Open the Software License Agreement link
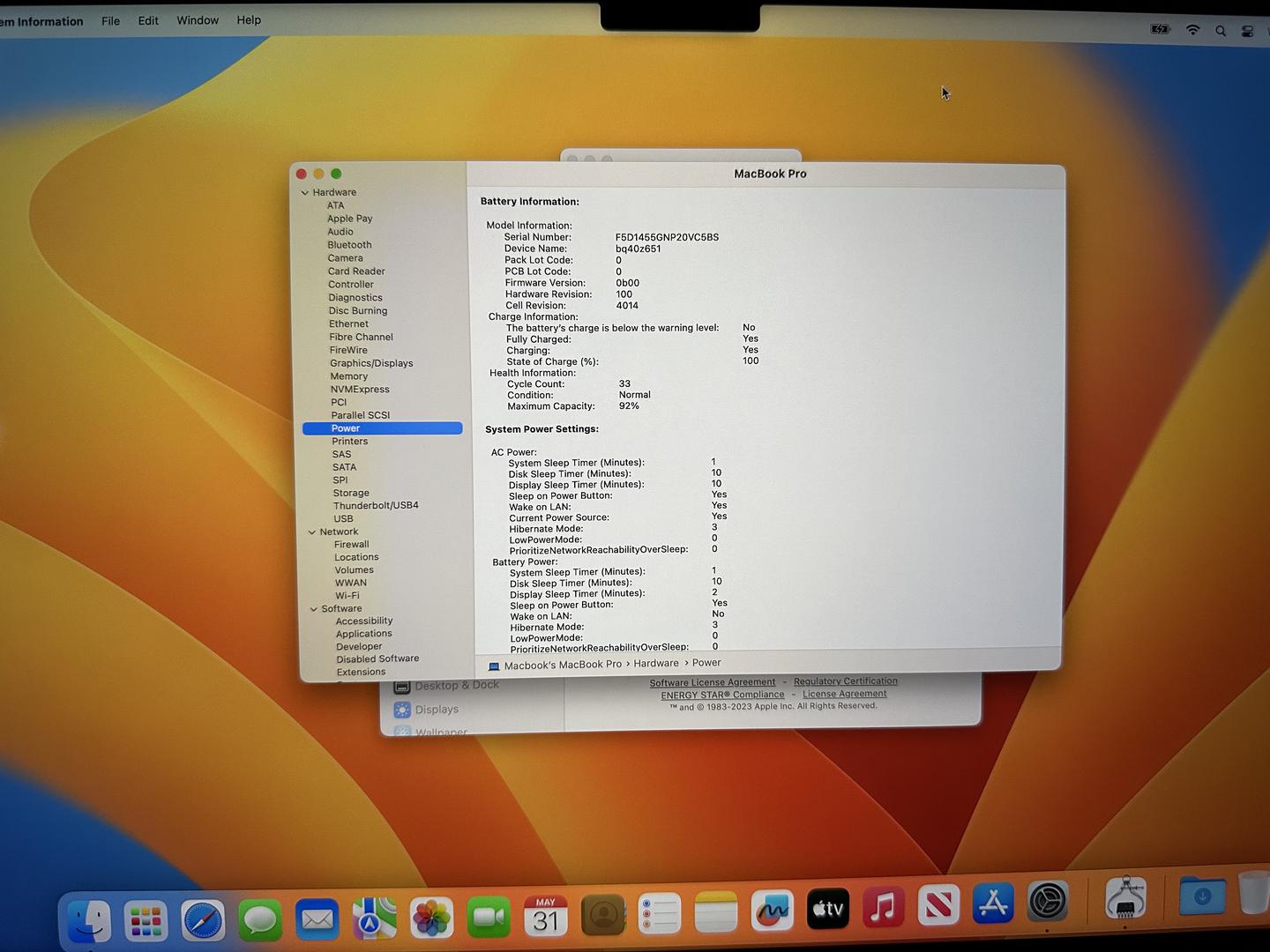This screenshot has height=952, width=1270. 713,683
